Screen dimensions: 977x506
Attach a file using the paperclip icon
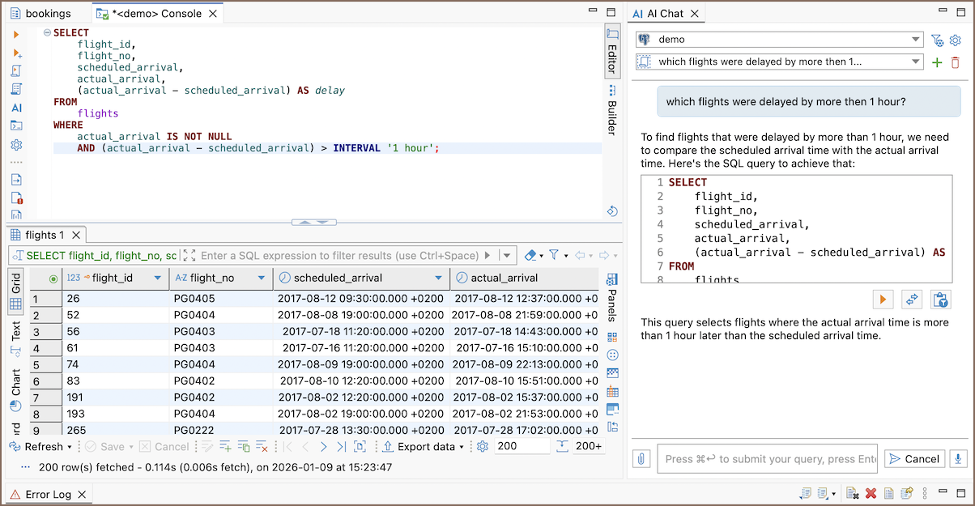(x=641, y=459)
